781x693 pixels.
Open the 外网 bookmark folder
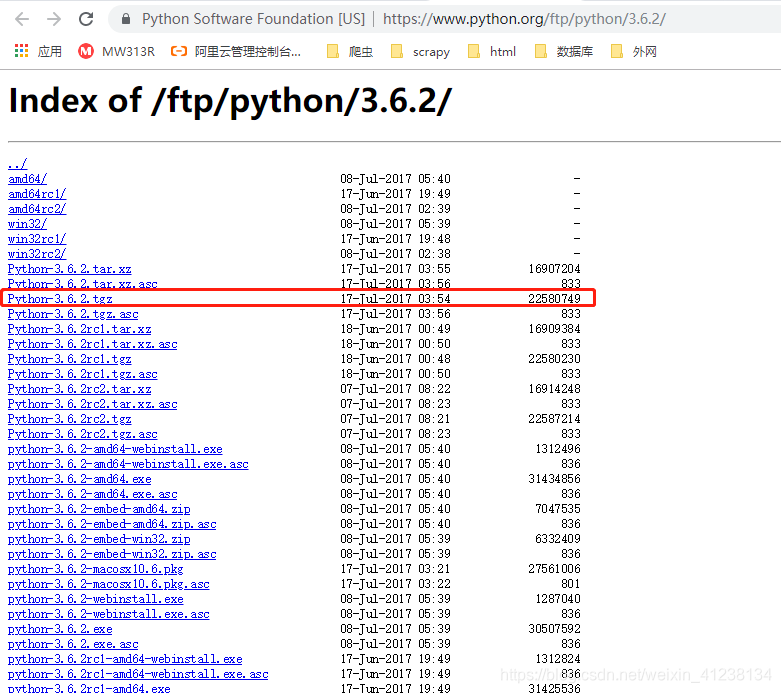click(634, 51)
